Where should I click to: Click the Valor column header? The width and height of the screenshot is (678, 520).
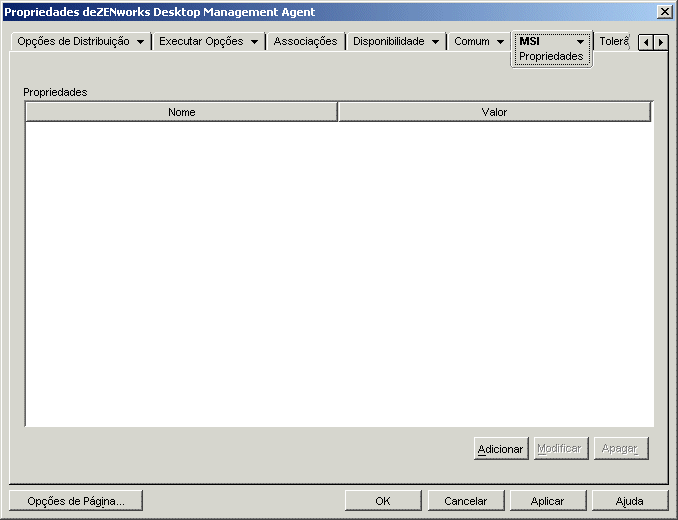click(x=494, y=112)
